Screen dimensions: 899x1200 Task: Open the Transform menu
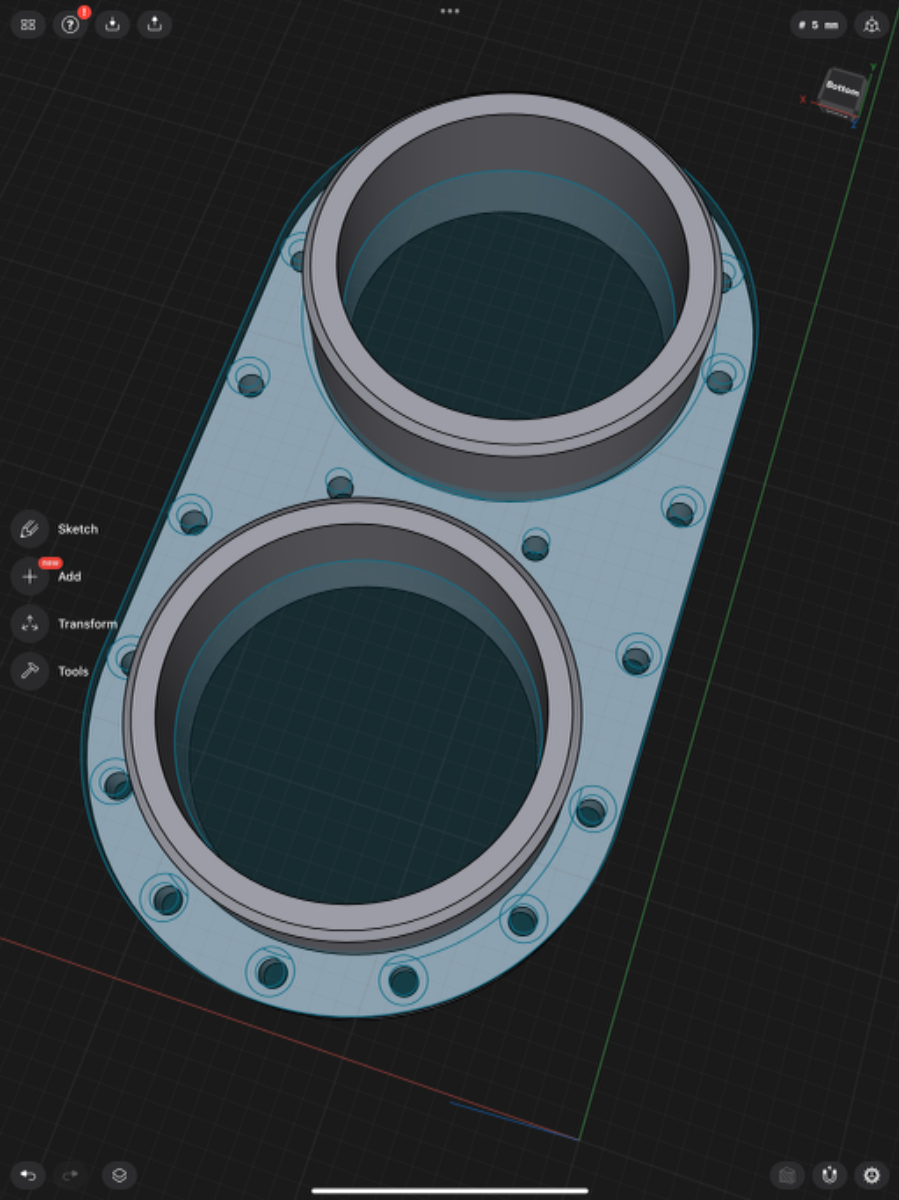[x=30, y=624]
